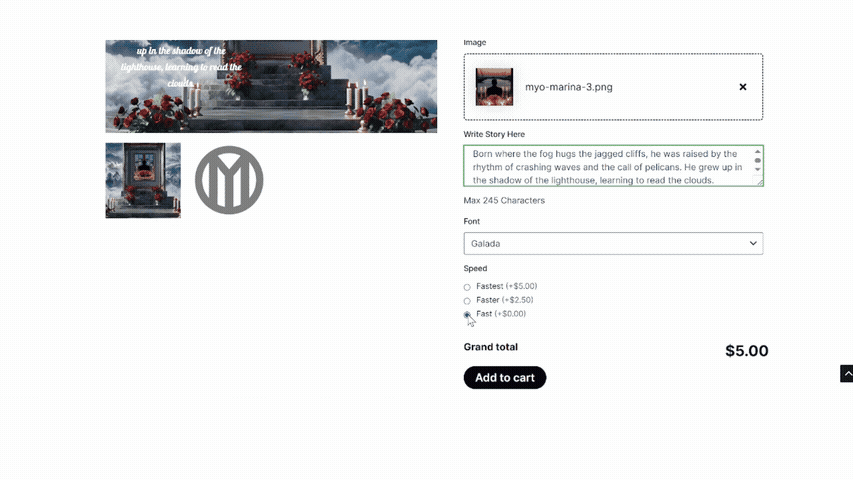
Task: Click the story textarea scrollbar thumb
Action: [757, 161]
